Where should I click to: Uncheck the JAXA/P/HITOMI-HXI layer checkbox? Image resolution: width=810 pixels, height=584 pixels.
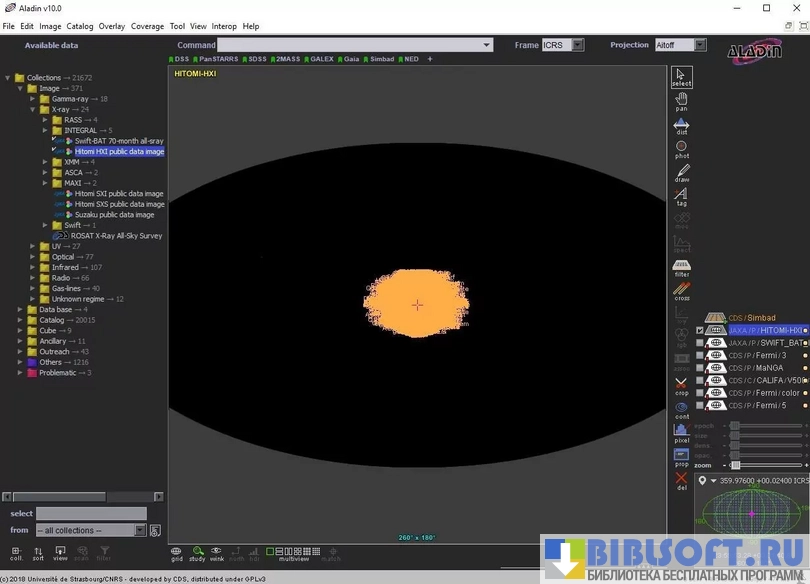pos(700,331)
